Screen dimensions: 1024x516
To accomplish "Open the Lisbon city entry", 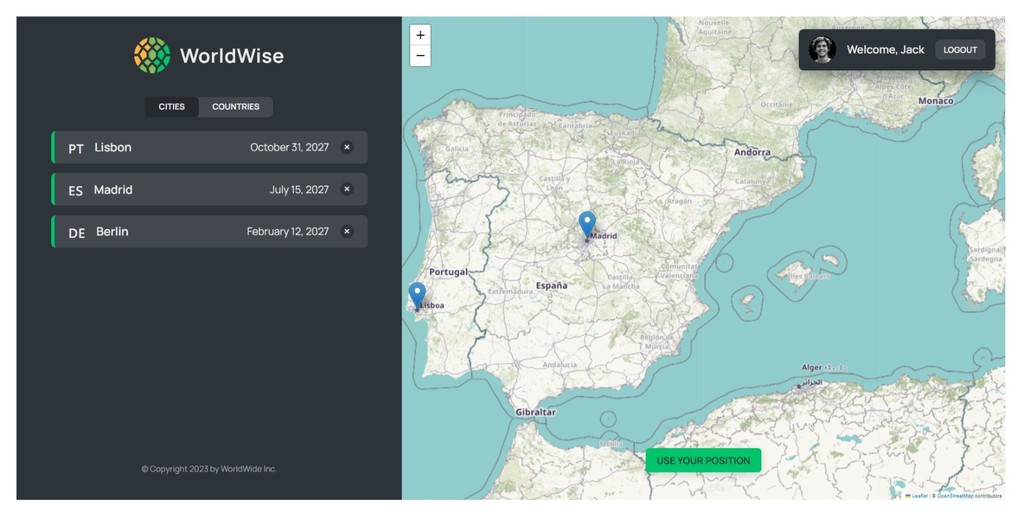I will point(210,147).
